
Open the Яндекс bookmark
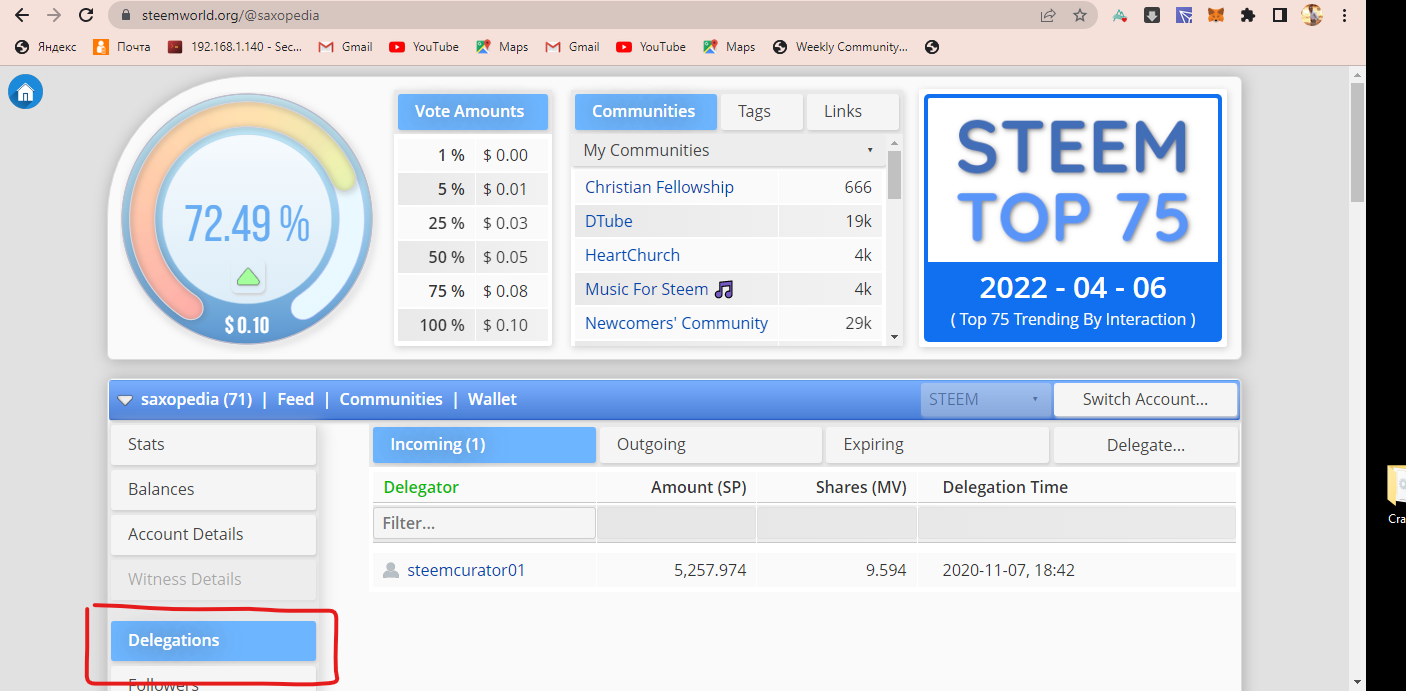pos(46,47)
